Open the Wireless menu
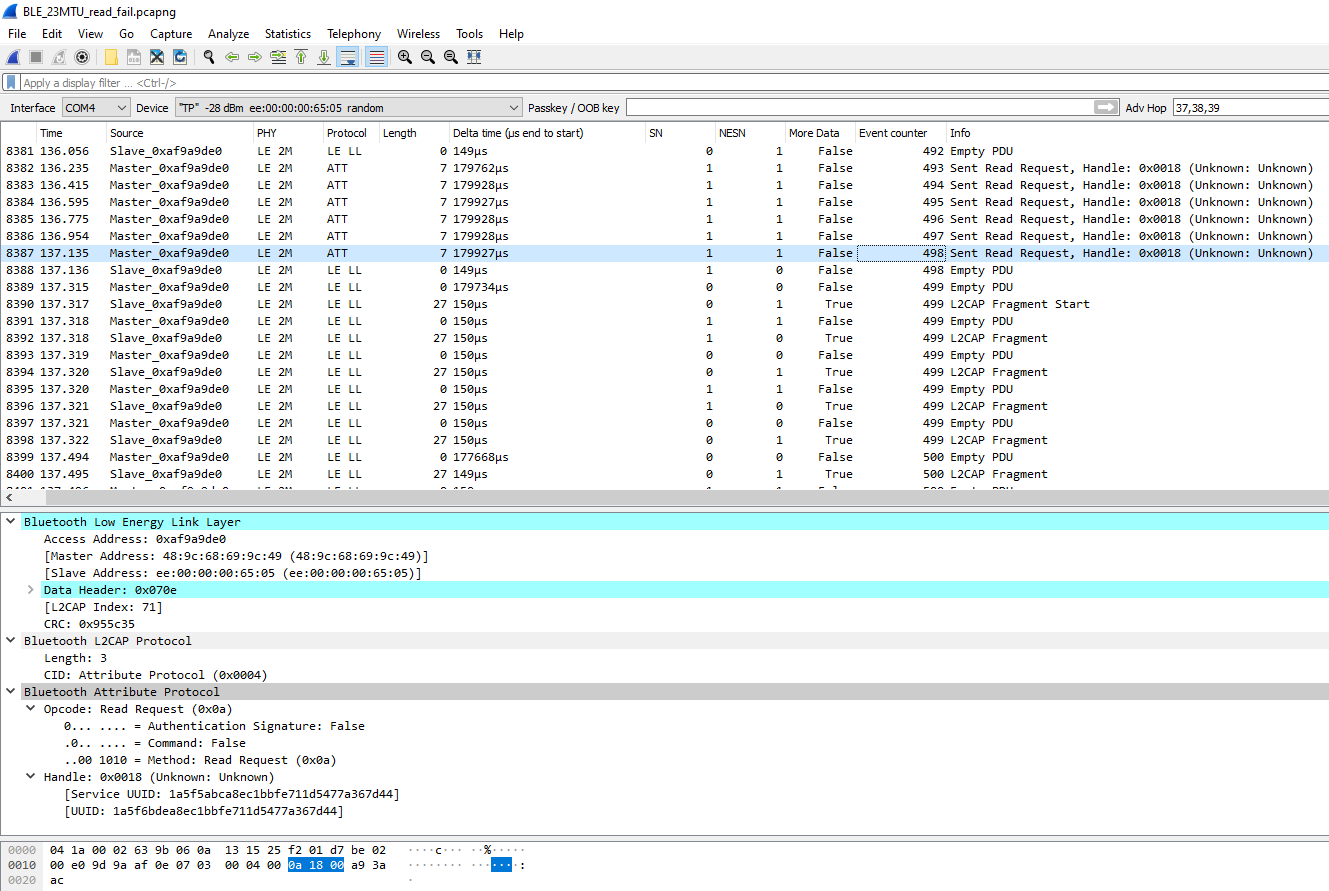 click(x=418, y=34)
